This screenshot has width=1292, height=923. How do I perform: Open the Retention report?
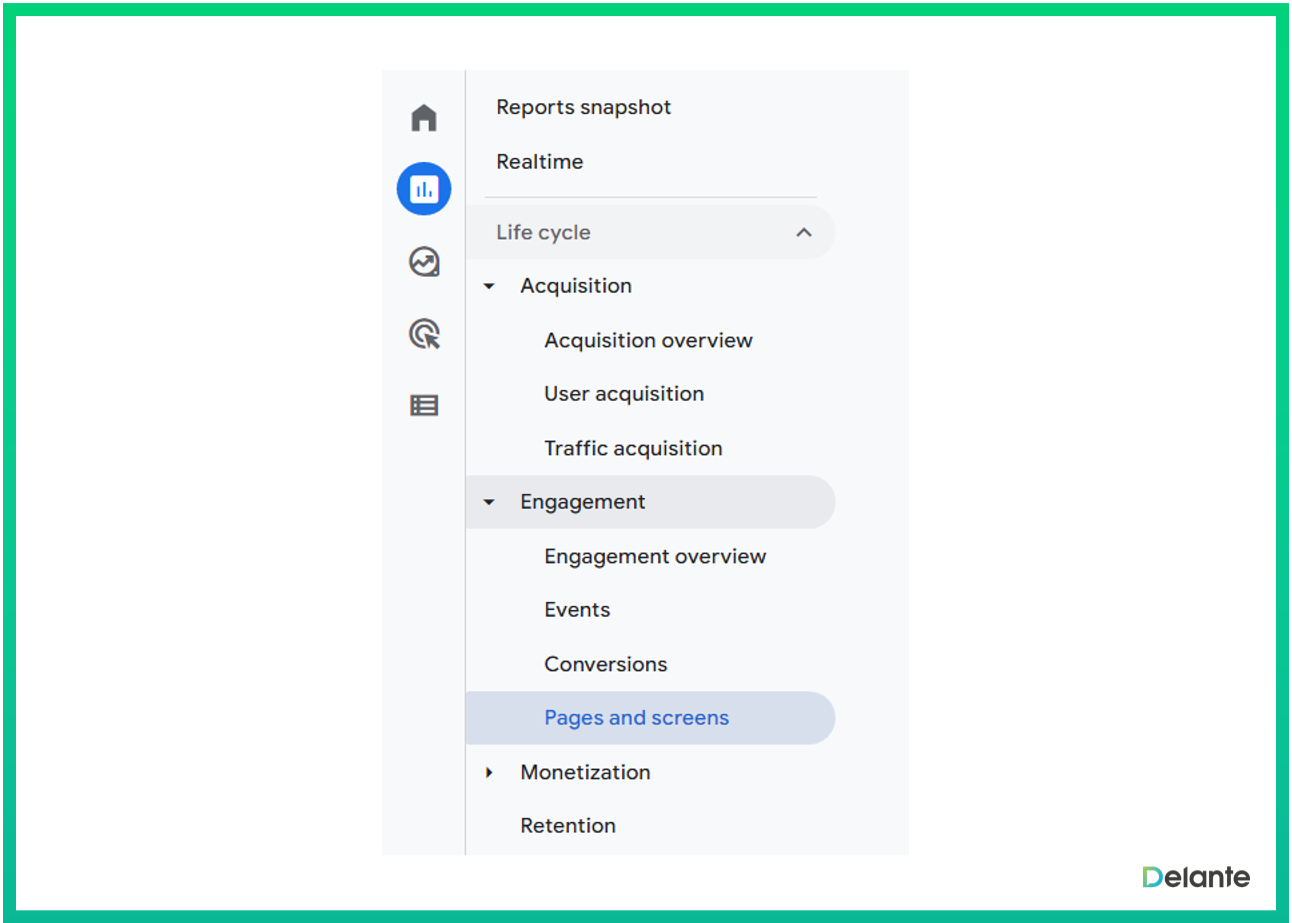click(x=568, y=826)
